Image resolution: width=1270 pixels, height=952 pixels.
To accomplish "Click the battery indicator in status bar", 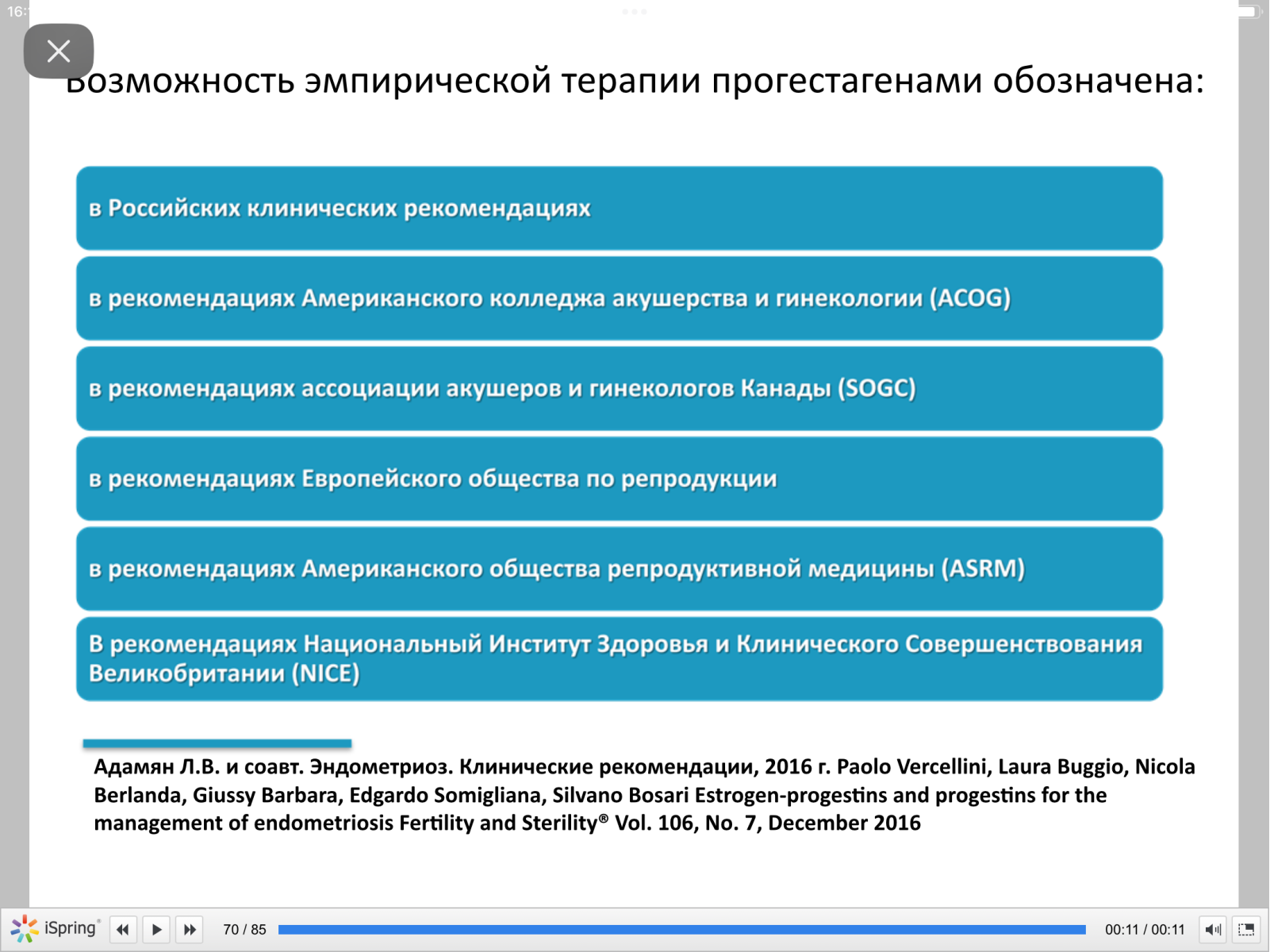I will pyautogui.click(x=1248, y=11).
